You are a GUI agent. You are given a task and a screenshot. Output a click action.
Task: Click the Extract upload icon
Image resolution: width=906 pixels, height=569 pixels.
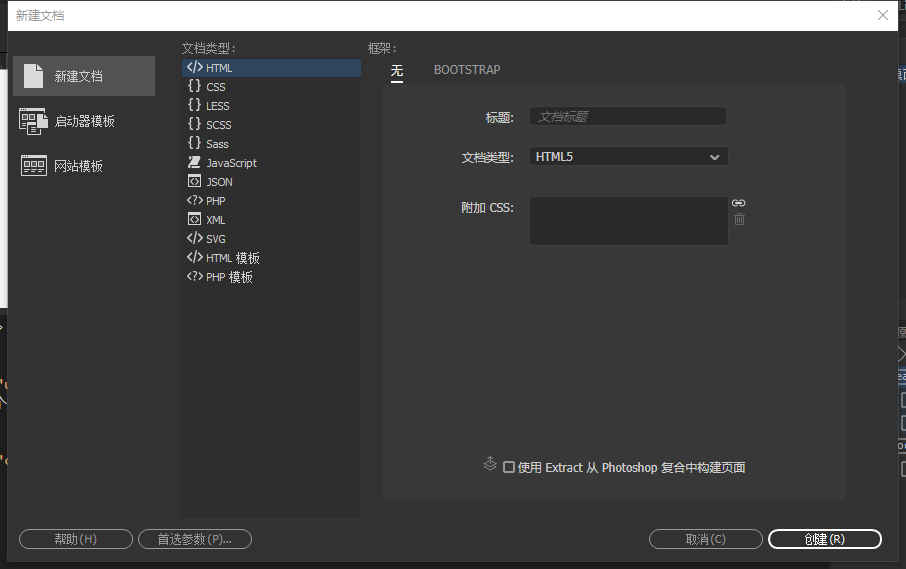point(490,463)
